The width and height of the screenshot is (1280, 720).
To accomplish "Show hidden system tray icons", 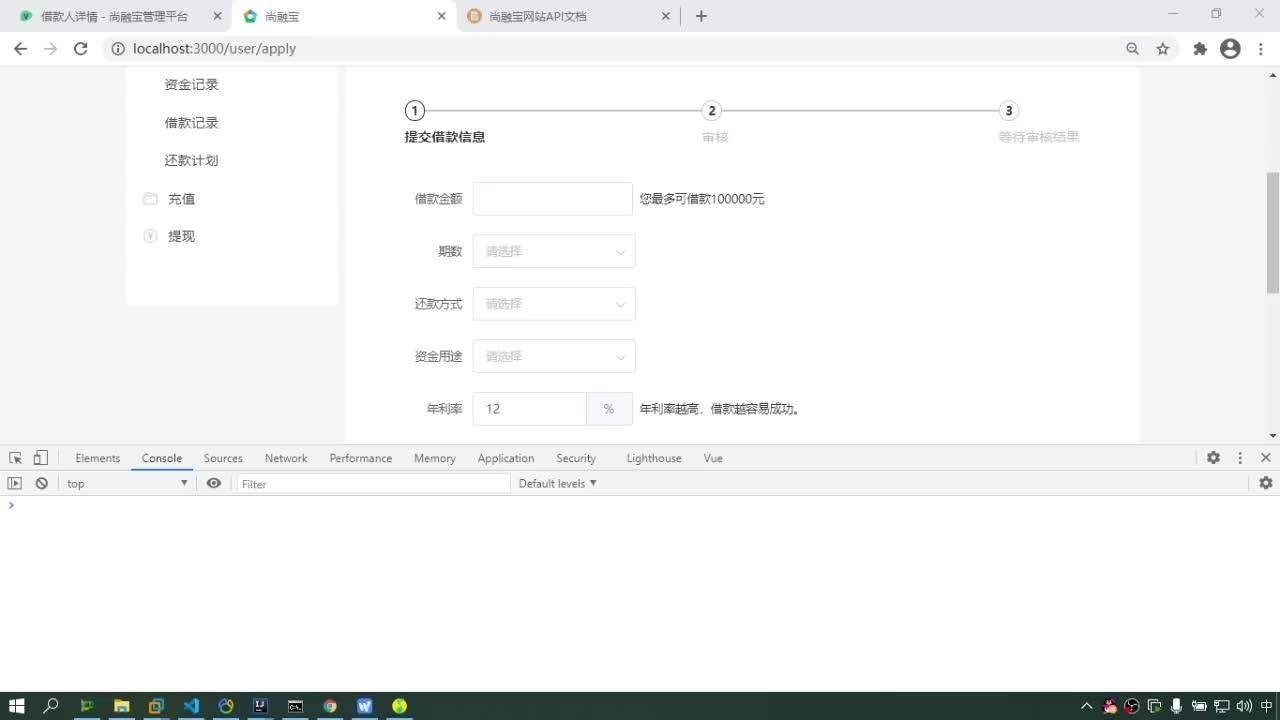I will click(x=1087, y=706).
